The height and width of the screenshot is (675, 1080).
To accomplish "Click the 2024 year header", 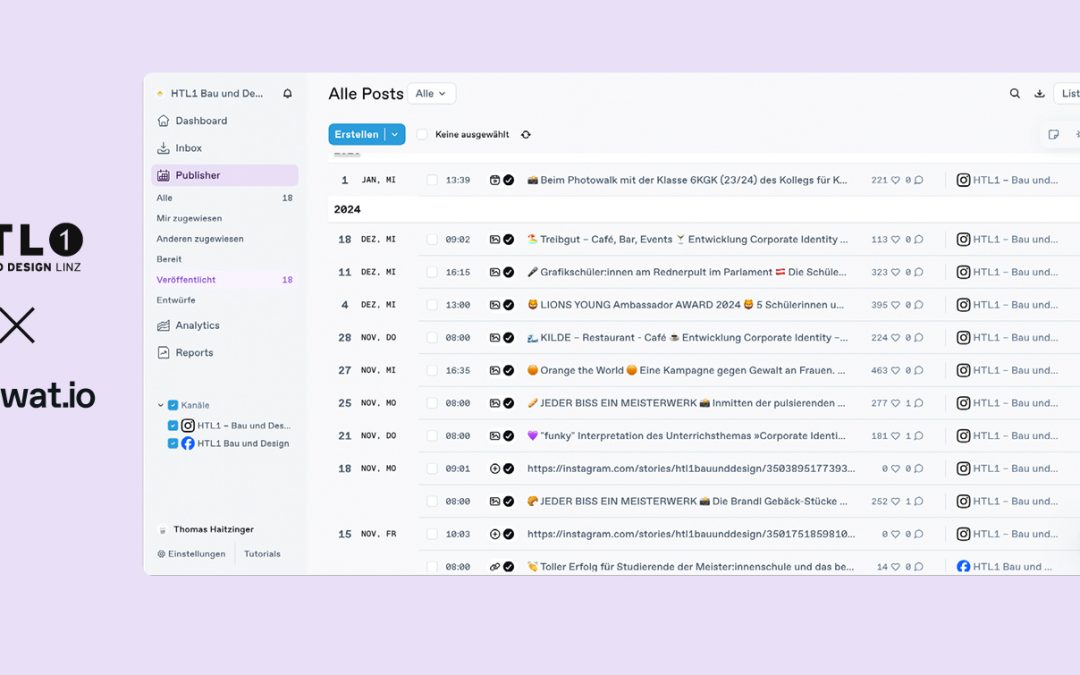I will (347, 209).
